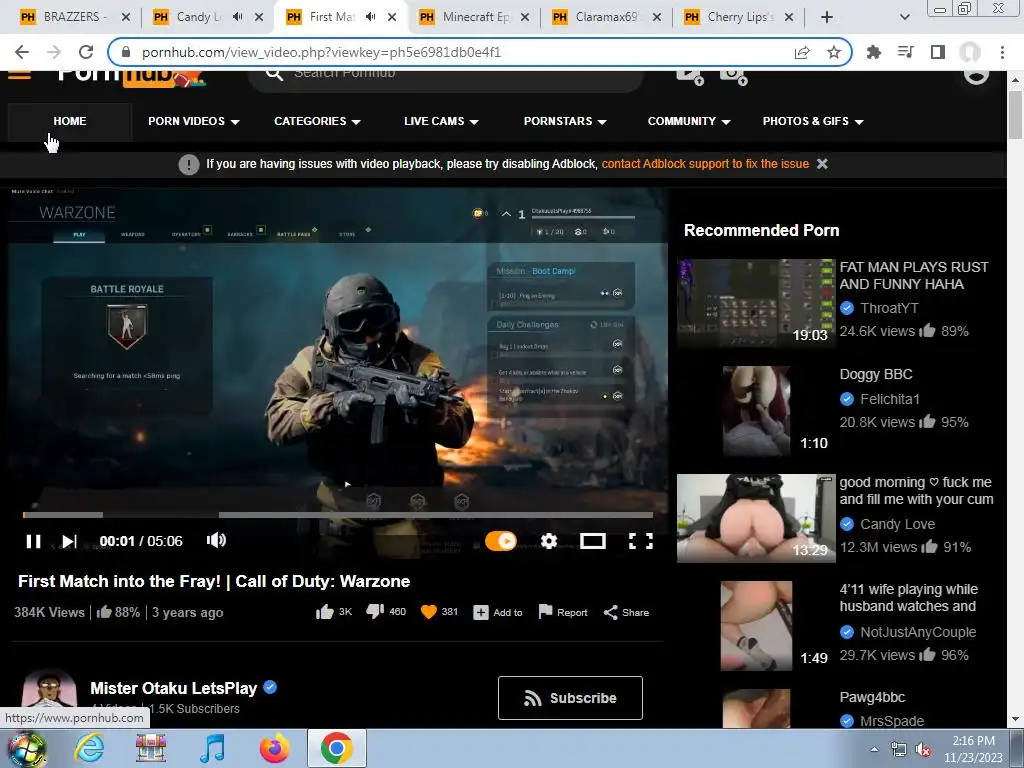The height and width of the screenshot is (768, 1024).
Task: Favorite the video with the heart icon
Action: [x=439, y=612]
